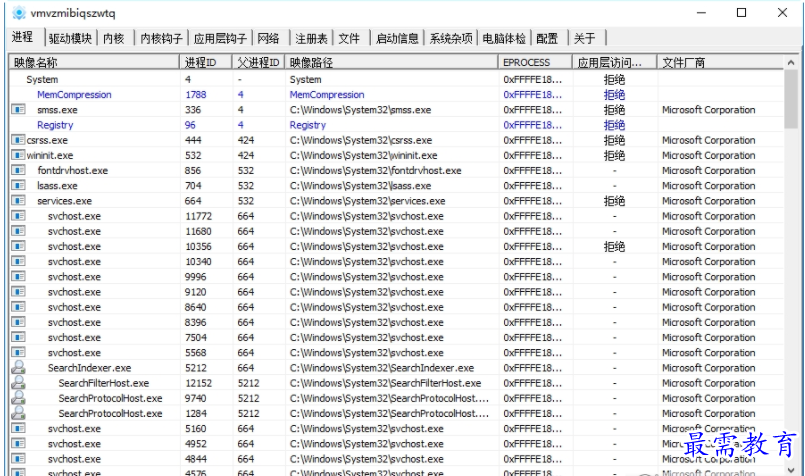
Task: Click path C:\Windows\System32\lsass.exe
Action: (x=360, y=185)
